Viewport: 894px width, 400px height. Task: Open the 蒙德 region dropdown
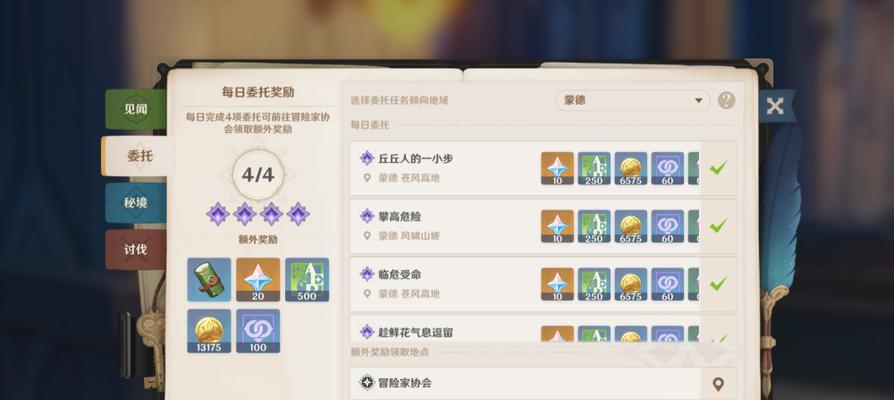pyautogui.click(x=632, y=100)
